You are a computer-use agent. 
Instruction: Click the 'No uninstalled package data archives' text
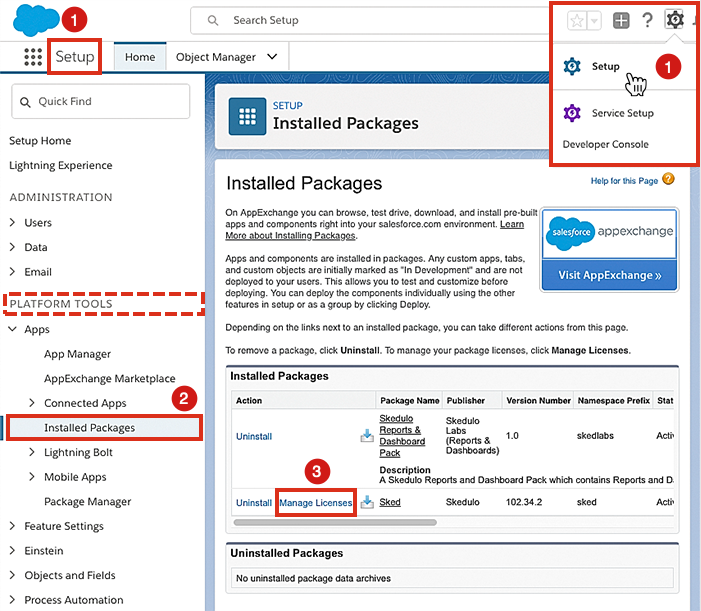point(313,578)
